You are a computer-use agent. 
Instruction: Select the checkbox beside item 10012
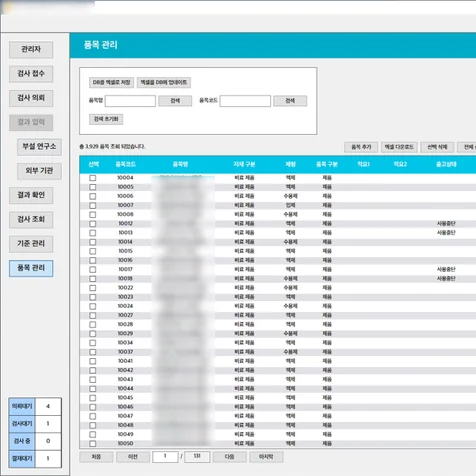click(x=93, y=224)
